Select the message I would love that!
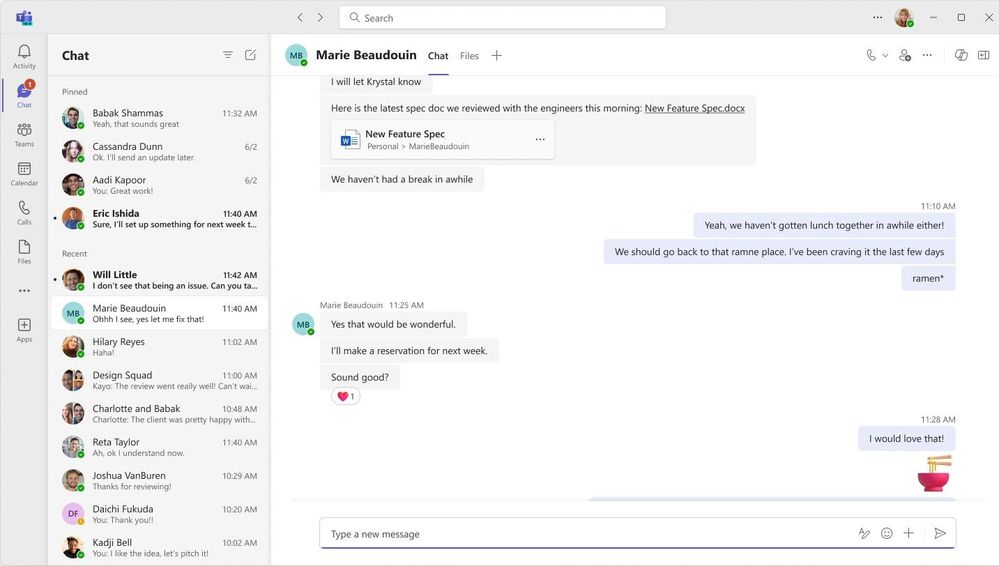Image resolution: width=999 pixels, height=566 pixels. [x=907, y=439]
